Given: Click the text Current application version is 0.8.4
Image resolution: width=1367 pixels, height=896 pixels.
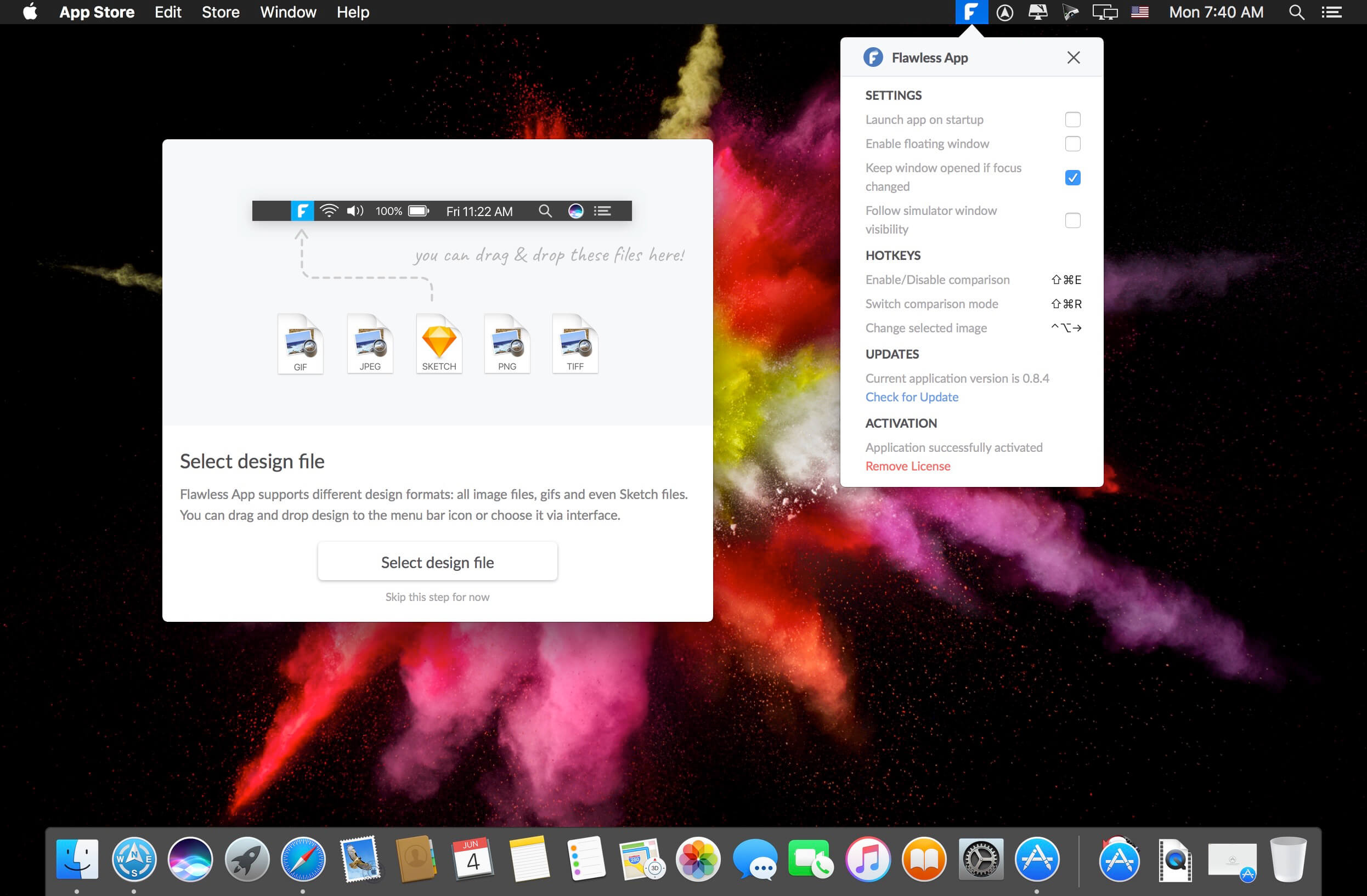Looking at the screenshot, I should pyautogui.click(x=957, y=378).
